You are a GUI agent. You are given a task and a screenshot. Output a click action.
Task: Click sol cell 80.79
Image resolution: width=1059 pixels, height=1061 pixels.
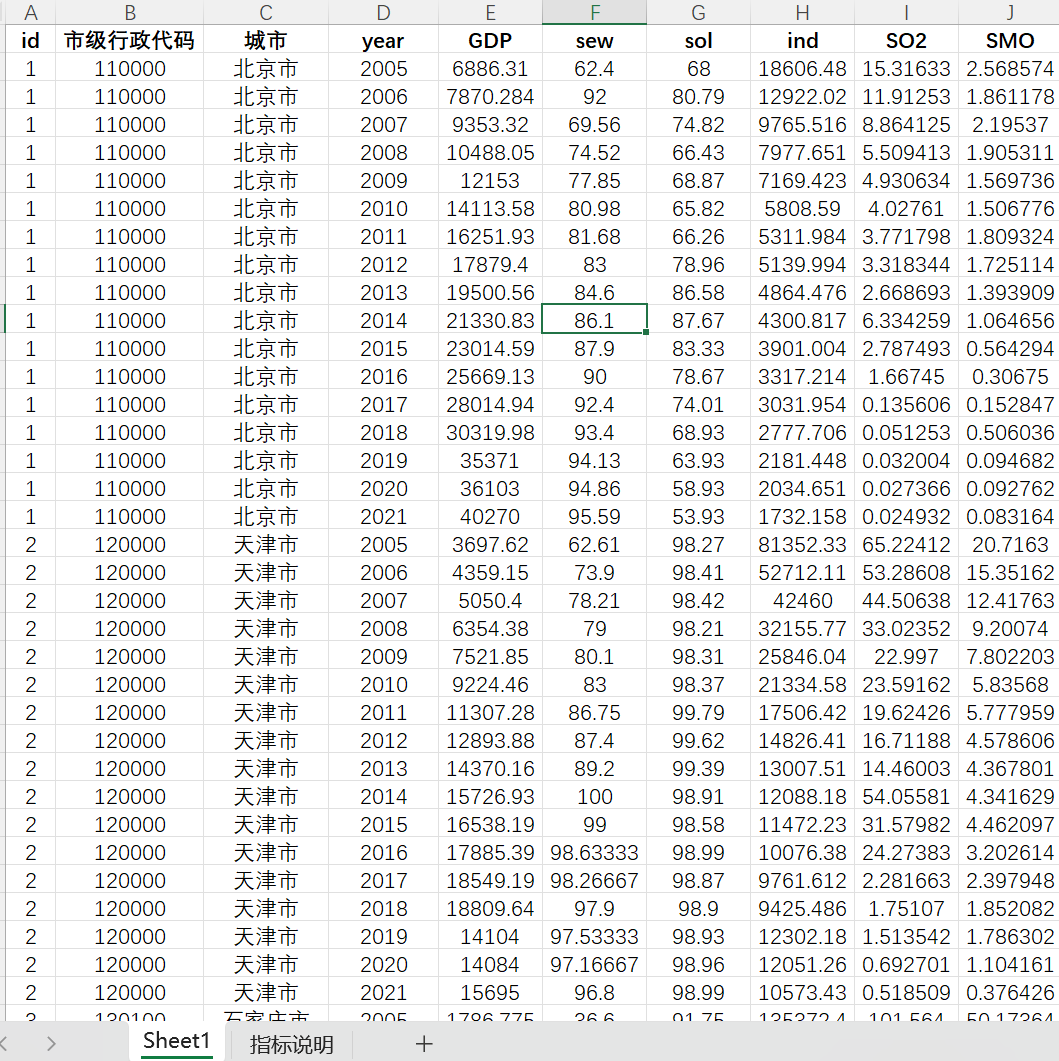pos(698,96)
